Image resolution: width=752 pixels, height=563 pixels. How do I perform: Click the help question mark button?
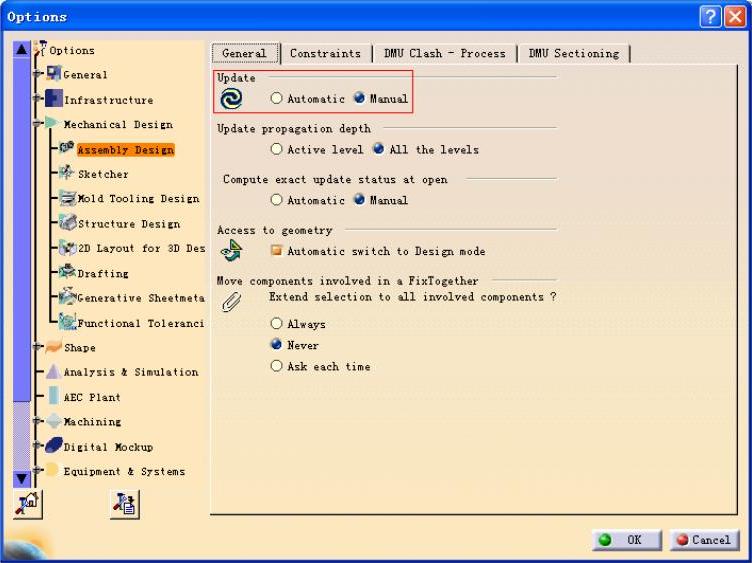tap(710, 17)
